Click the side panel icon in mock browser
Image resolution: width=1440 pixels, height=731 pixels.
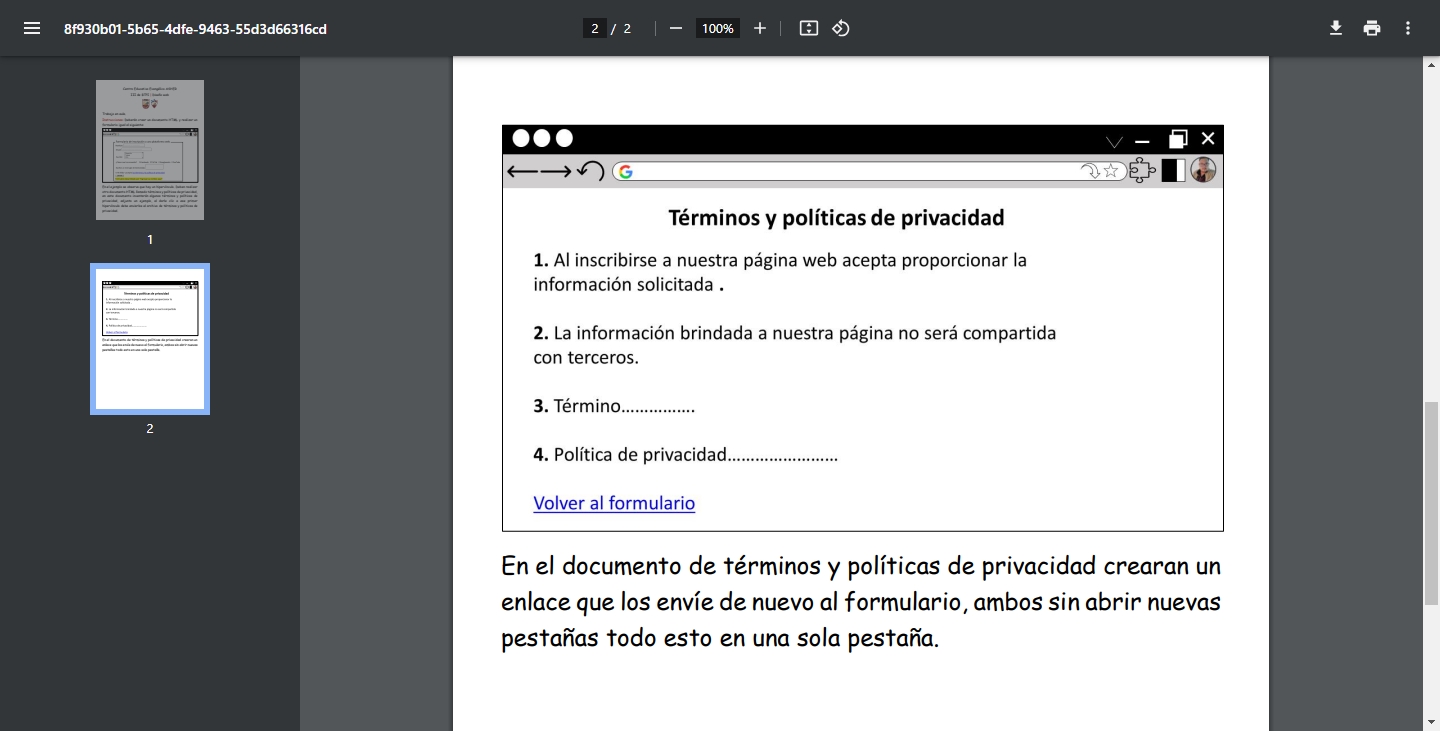pos(1173,171)
